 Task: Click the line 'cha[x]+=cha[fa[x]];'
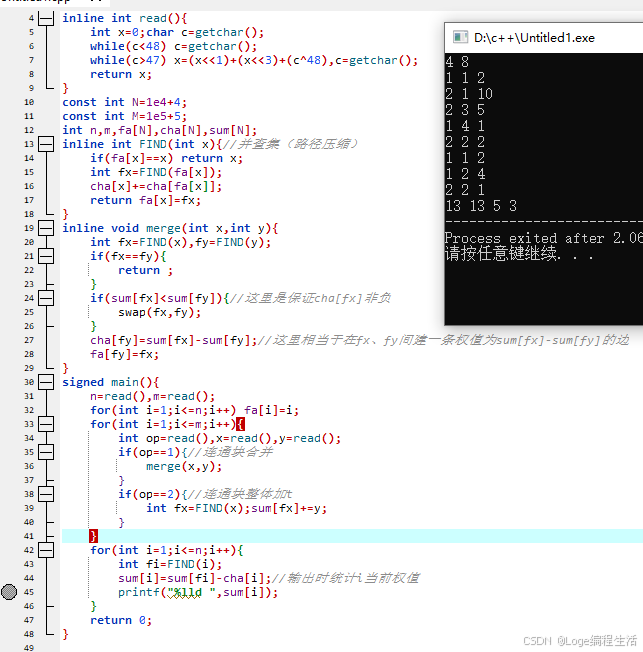pos(156,186)
